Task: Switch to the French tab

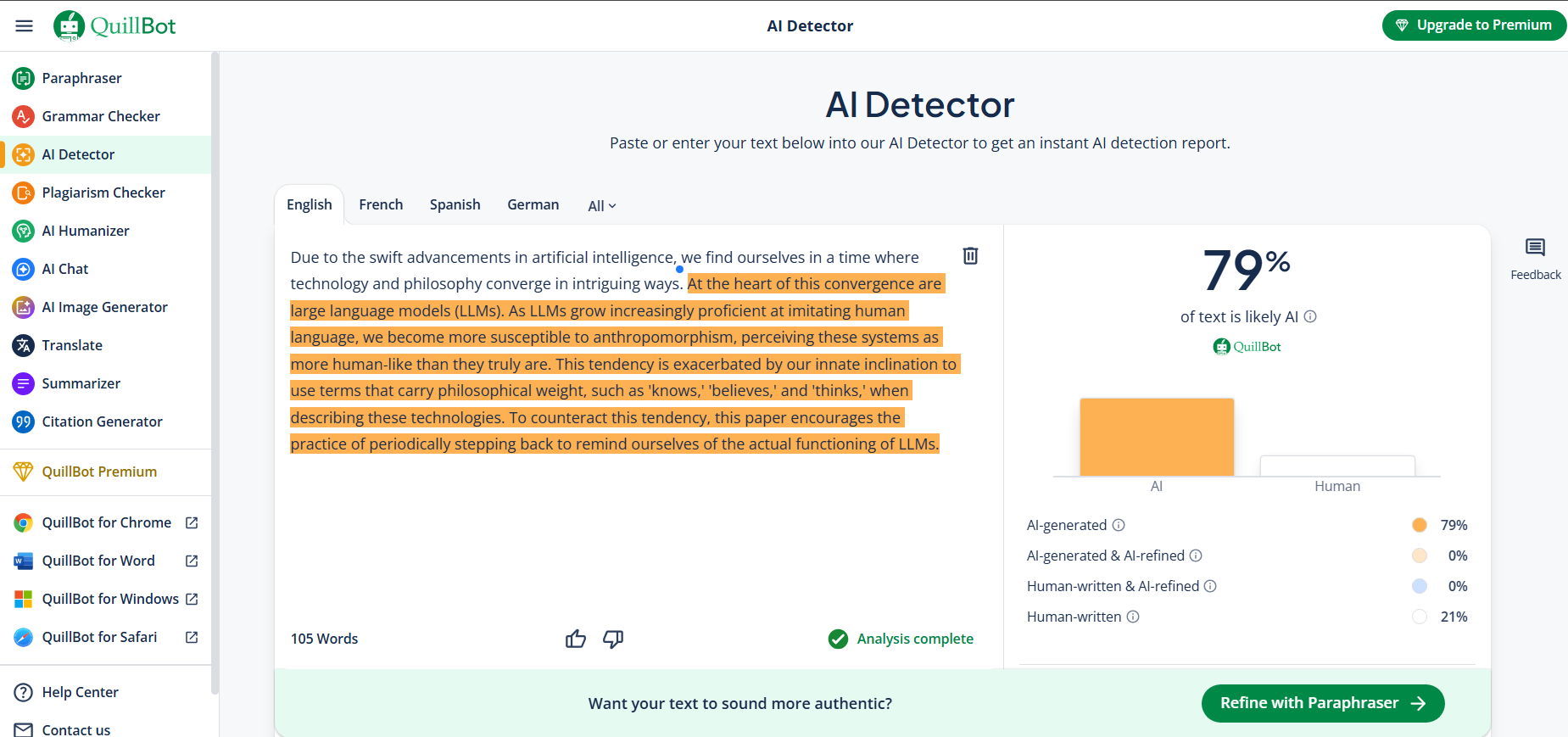Action: click(x=381, y=204)
